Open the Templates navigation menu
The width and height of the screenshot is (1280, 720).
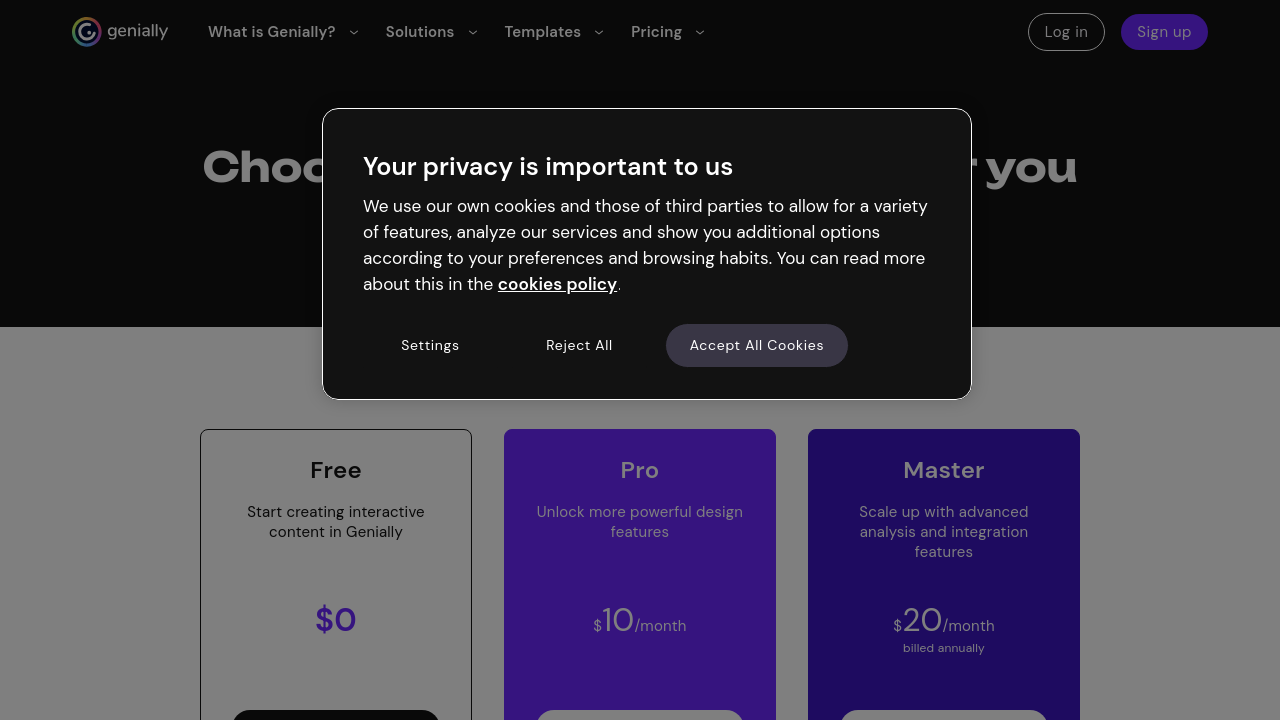(542, 32)
